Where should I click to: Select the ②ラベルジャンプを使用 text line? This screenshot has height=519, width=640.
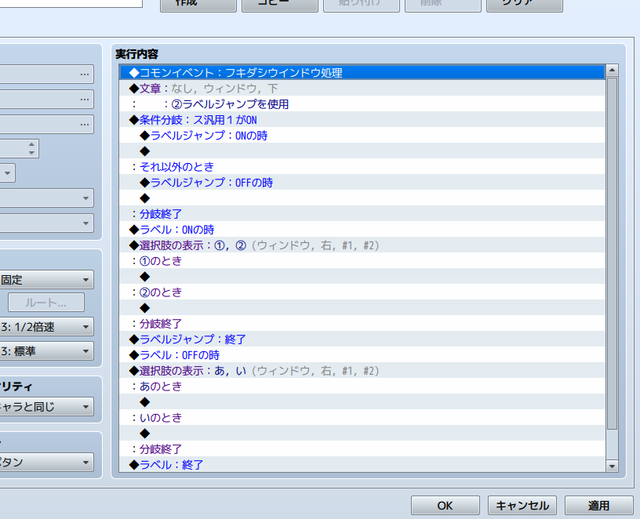click(x=362, y=104)
